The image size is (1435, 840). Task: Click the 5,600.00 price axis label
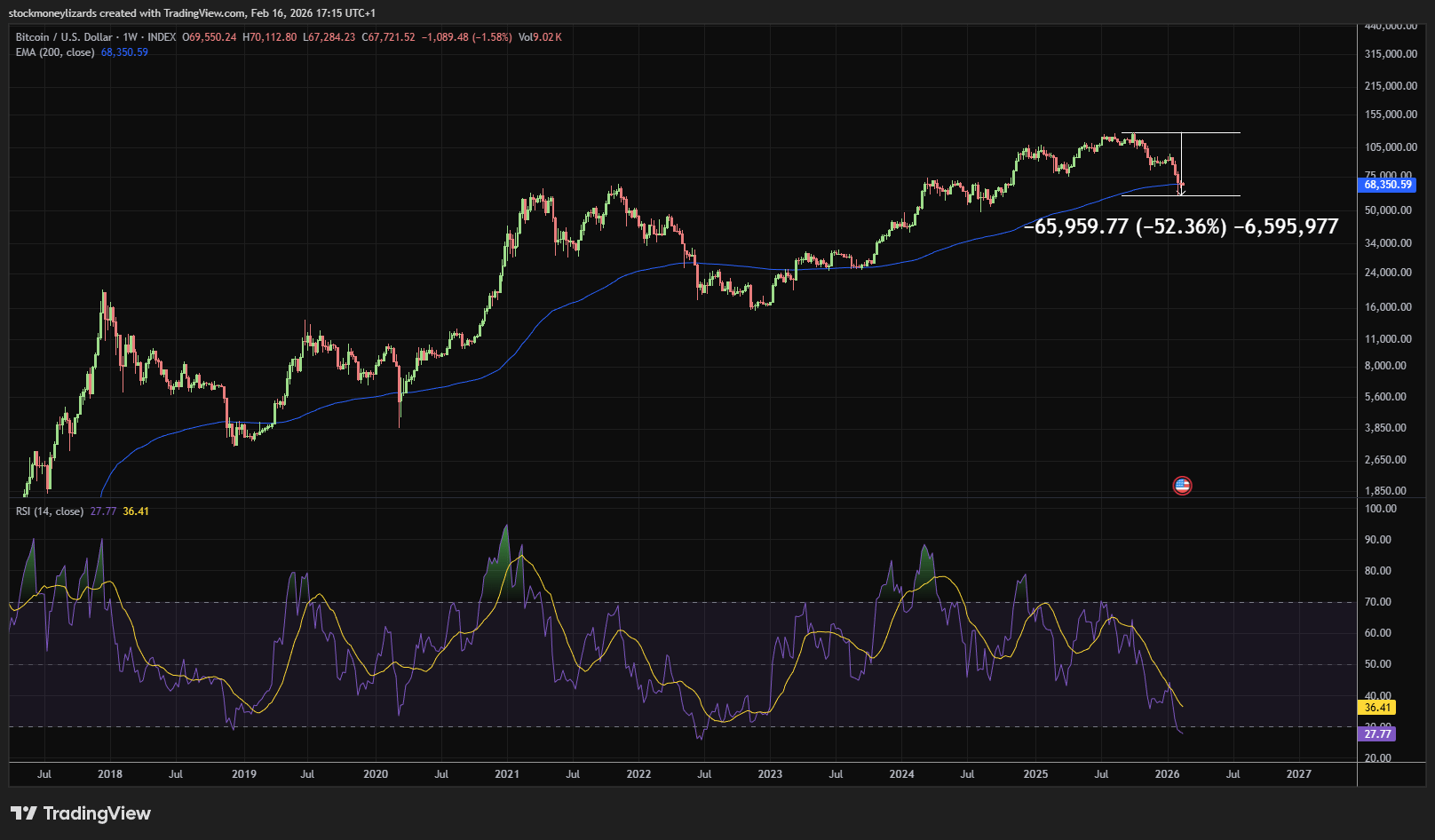point(1385,397)
